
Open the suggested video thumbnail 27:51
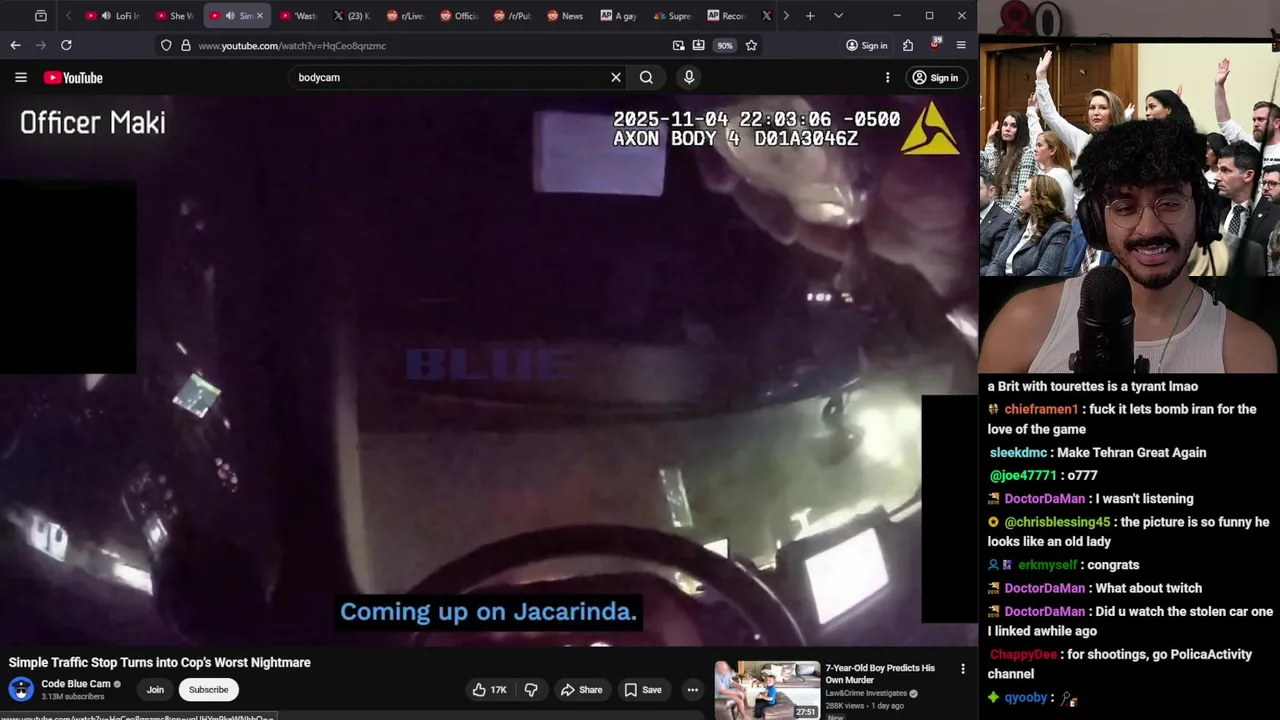coord(767,690)
